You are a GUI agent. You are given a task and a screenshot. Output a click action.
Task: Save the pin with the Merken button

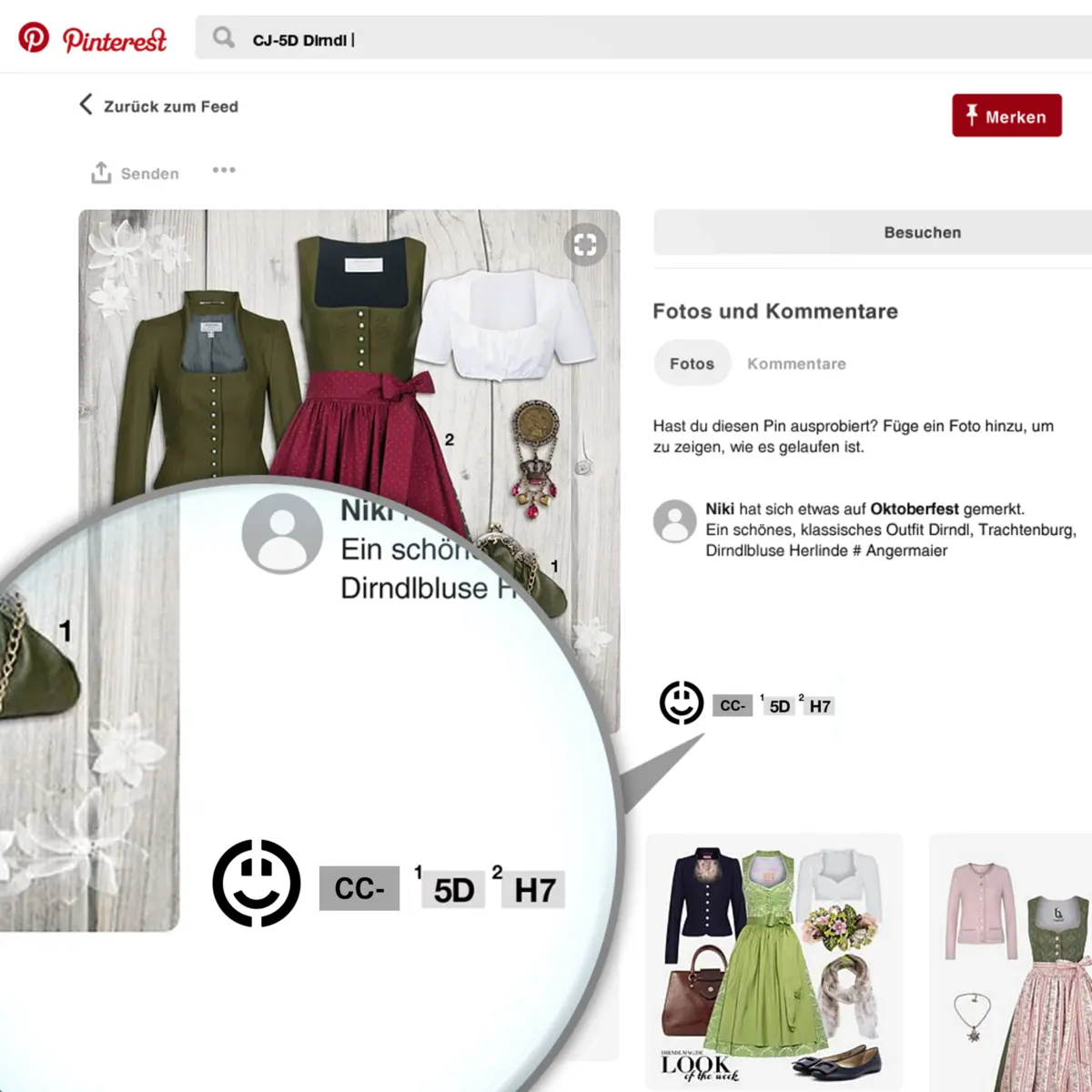click(1006, 116)
